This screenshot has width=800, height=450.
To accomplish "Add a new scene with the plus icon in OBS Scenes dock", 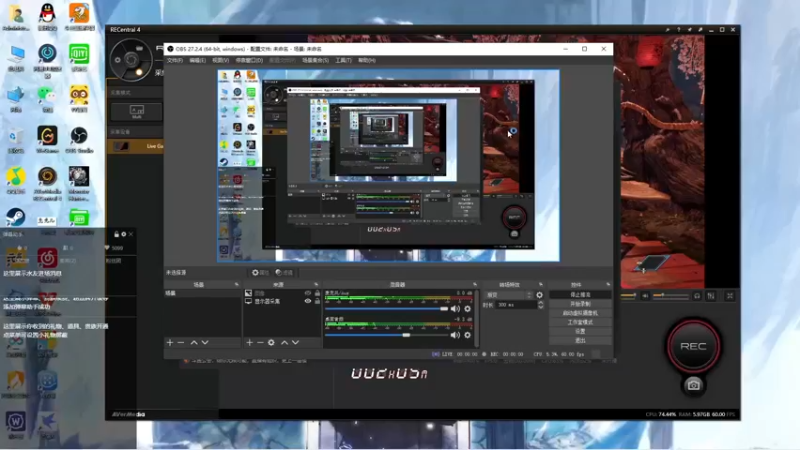I will [170, 342].
